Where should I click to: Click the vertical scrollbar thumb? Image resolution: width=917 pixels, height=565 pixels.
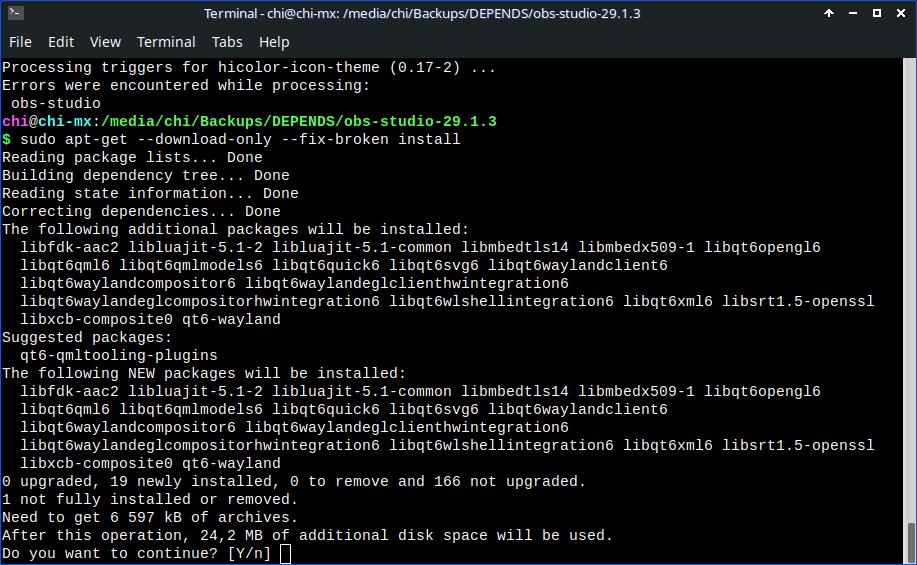[x=910, y=542]
